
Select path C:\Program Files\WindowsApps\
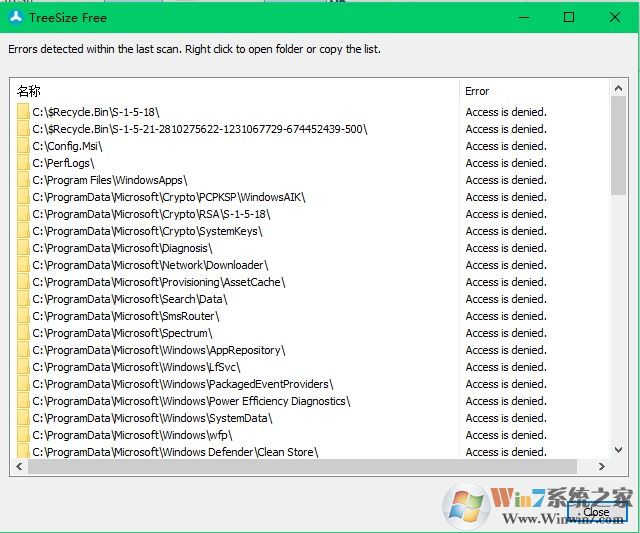pos(110,180)
